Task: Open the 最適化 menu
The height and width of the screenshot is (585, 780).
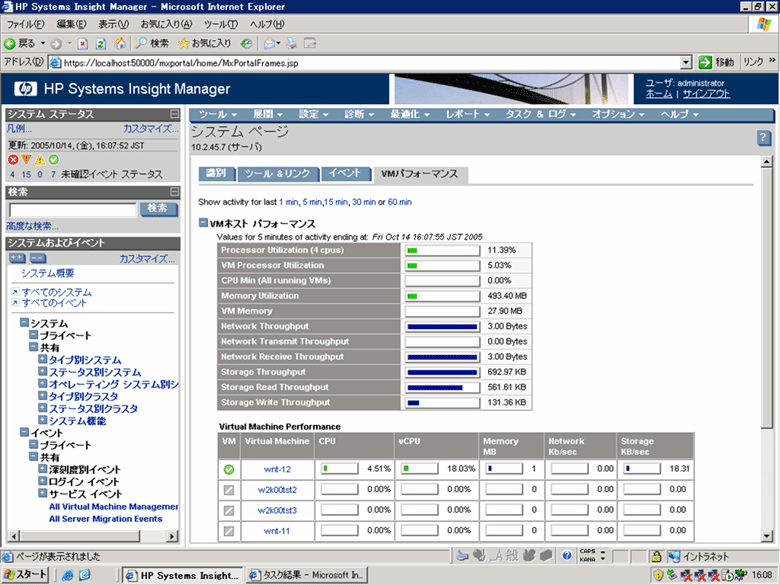Action: tap(409, 114)
